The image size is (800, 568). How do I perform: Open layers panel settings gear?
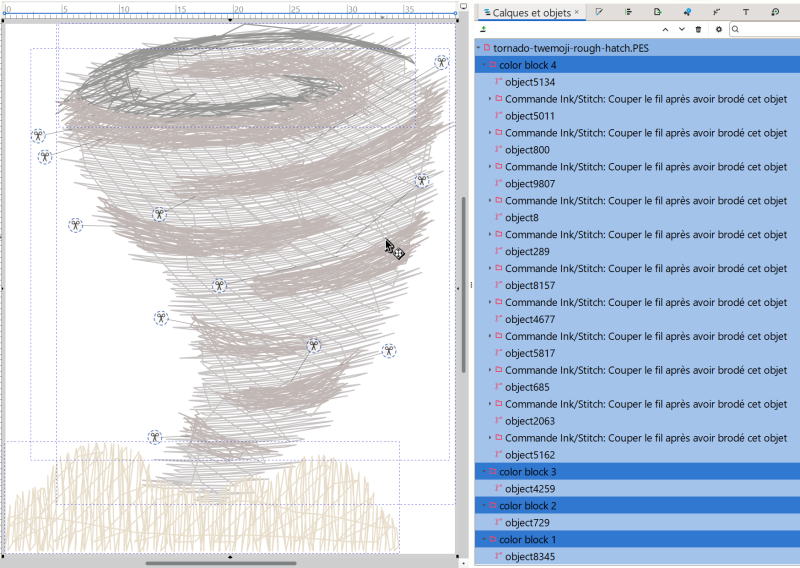[x=719, y=30]
